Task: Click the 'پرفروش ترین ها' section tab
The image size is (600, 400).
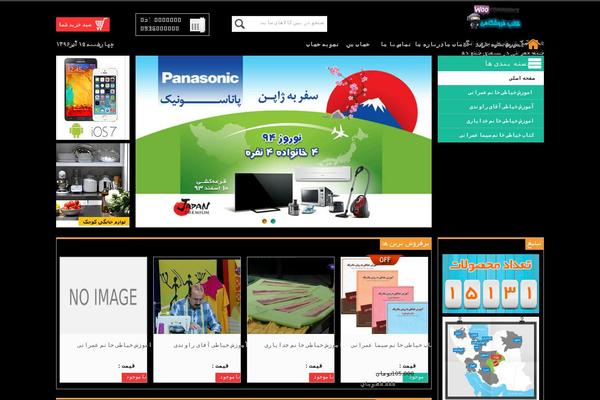Action: coord(406,243)
